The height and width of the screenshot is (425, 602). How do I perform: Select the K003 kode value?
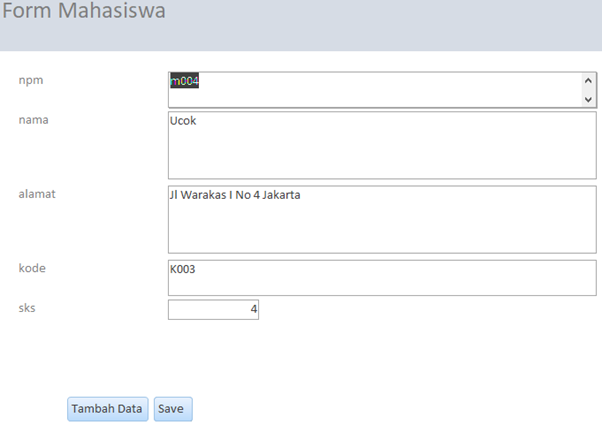pos(185,270)
